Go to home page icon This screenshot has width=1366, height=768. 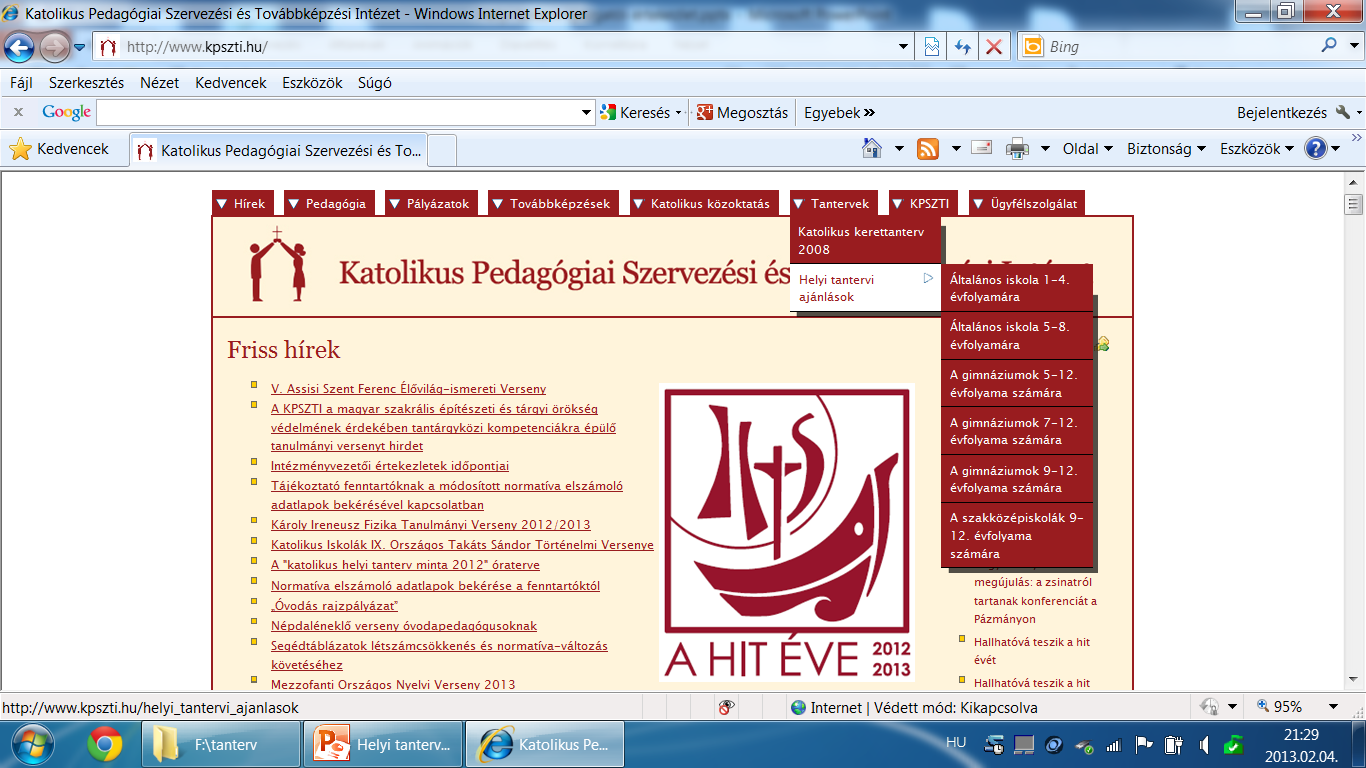click(872, 149)
